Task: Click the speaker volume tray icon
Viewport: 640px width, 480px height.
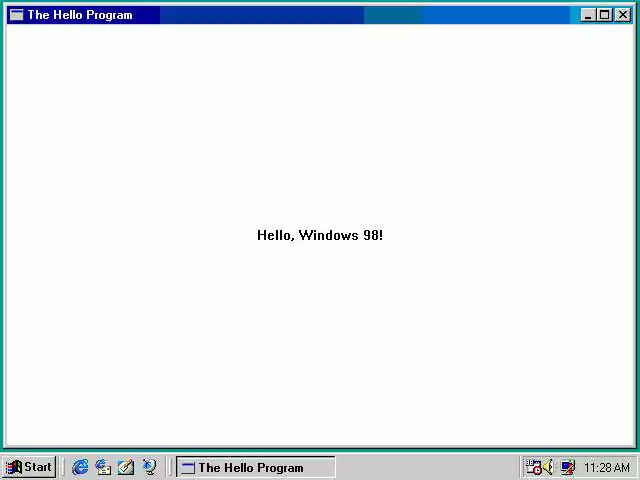Action: (548, 467)
